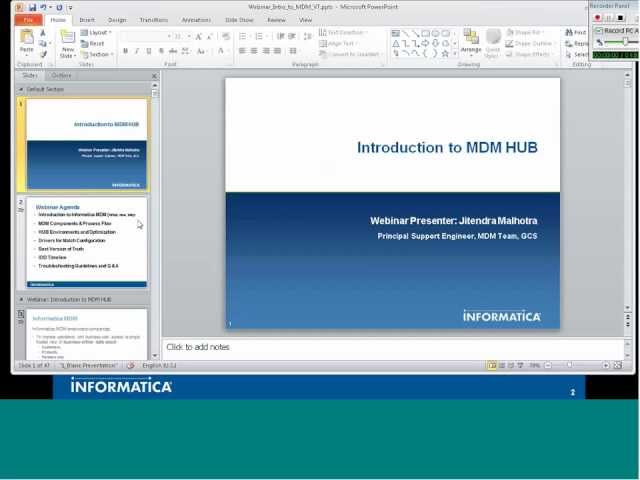
Task: Open the Design ribbon tab
Action: click(x=117, y=20)
